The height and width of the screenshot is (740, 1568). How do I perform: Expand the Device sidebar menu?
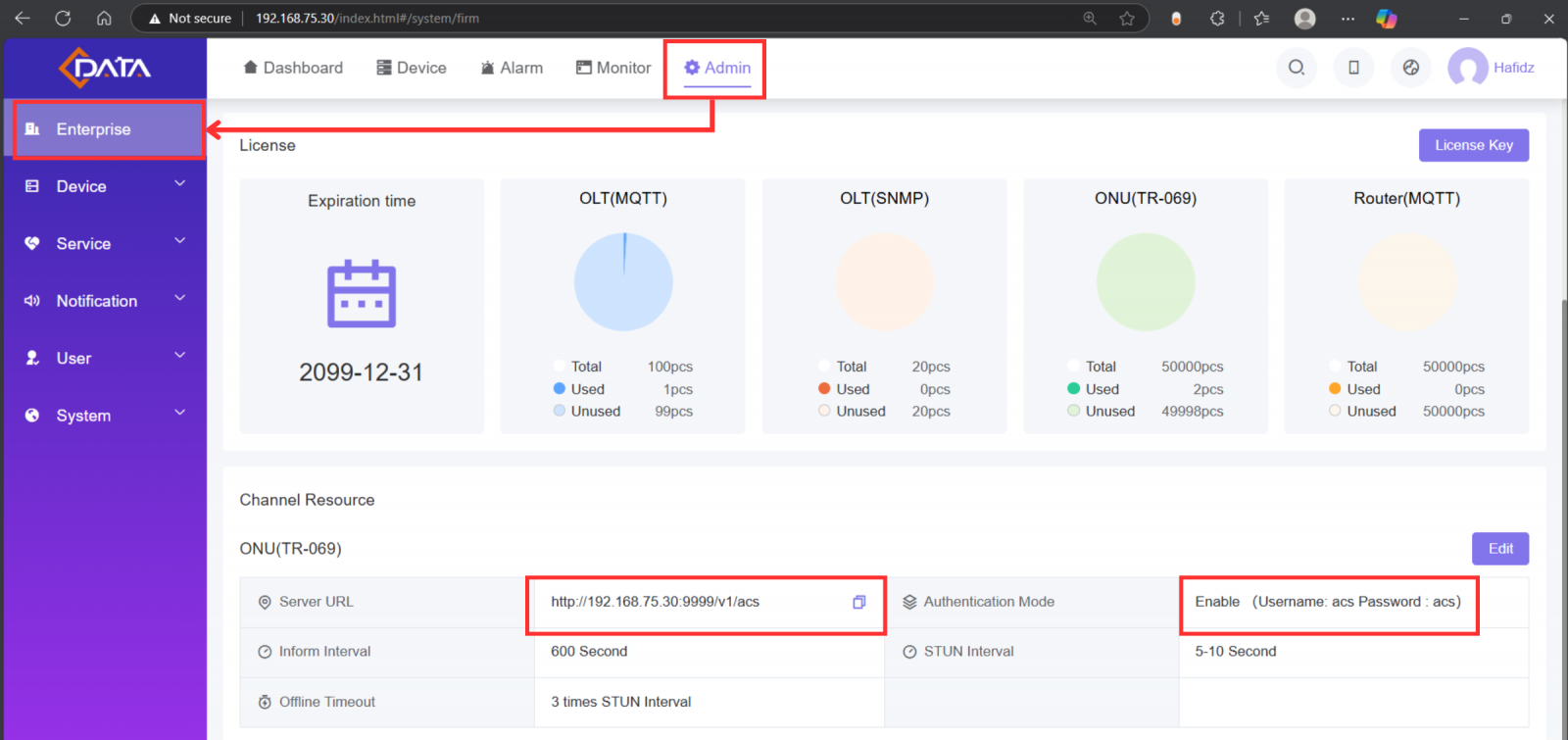(105, 186)
